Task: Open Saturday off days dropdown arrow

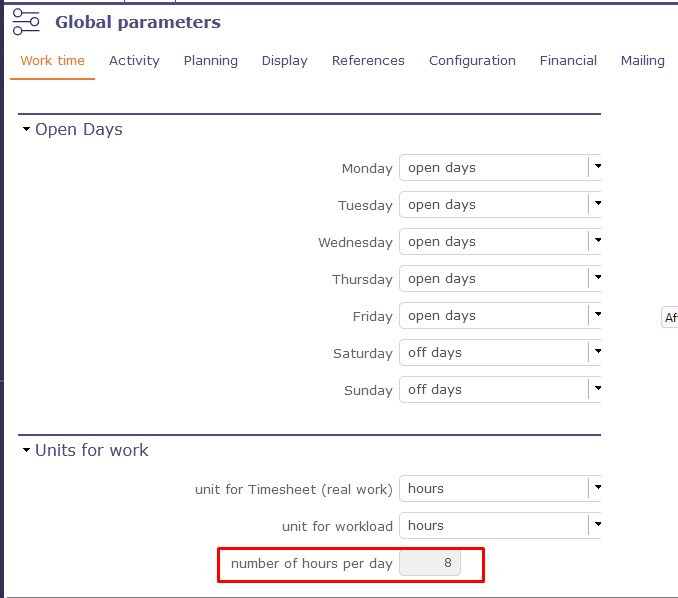Action: pyautogui.click(x=596, y=352)
